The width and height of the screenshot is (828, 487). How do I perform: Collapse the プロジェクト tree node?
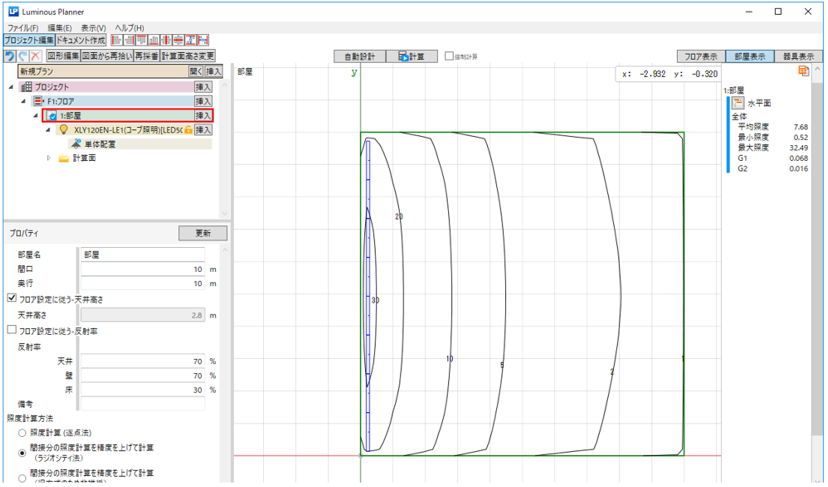tap(11, 87)
